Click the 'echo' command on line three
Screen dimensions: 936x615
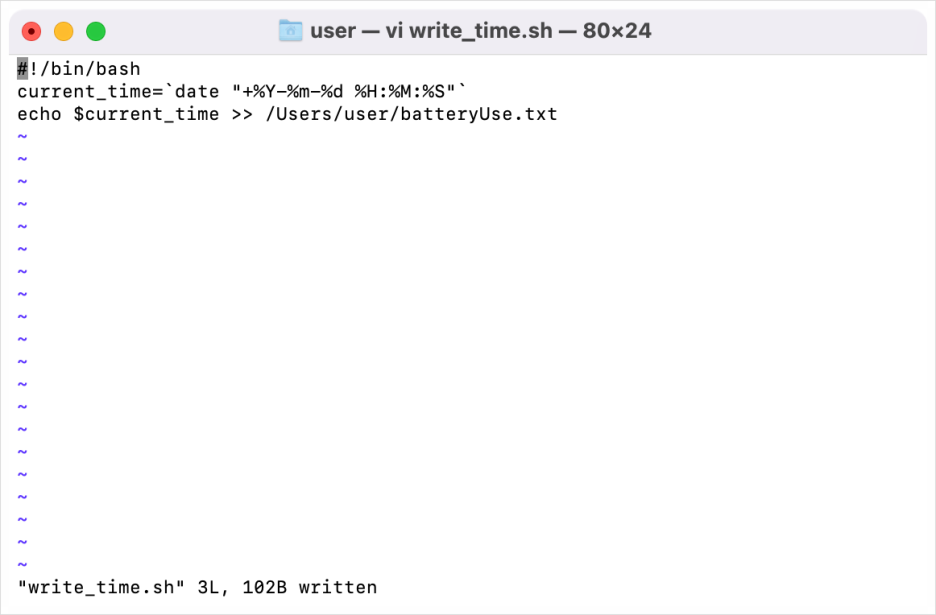[x=39, y=114]
